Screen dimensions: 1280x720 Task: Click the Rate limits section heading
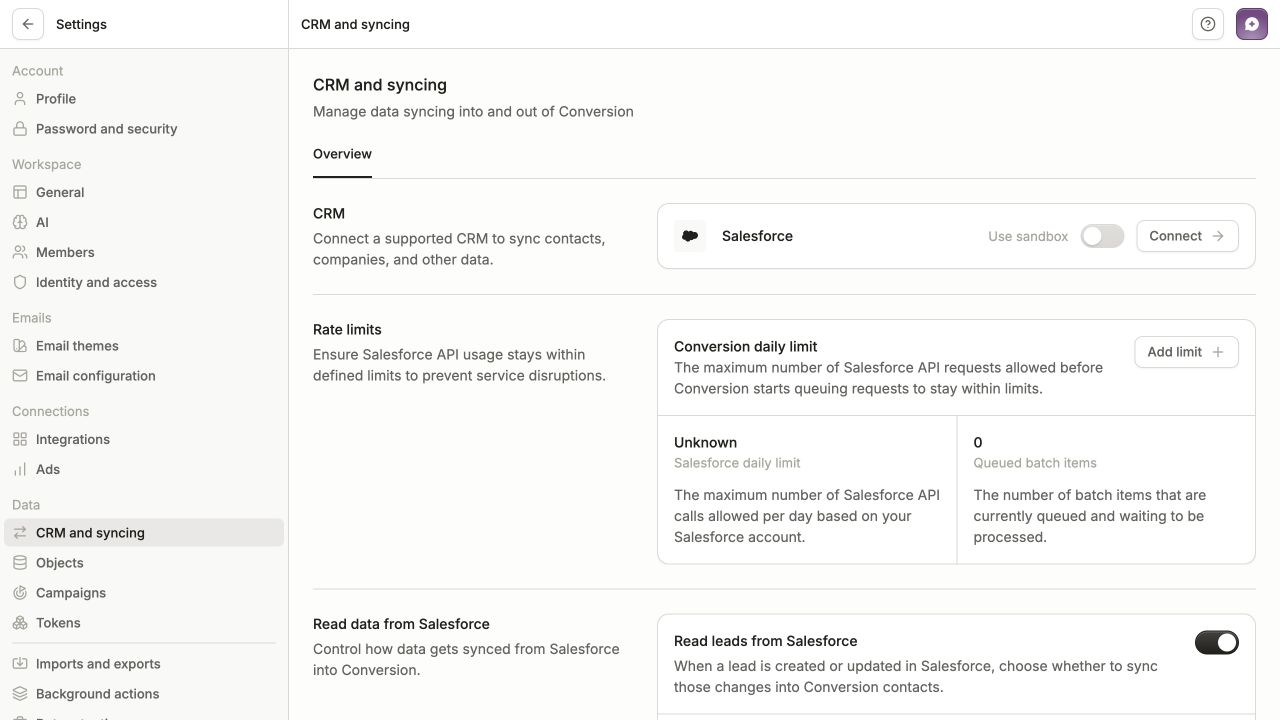pos(347,329)
